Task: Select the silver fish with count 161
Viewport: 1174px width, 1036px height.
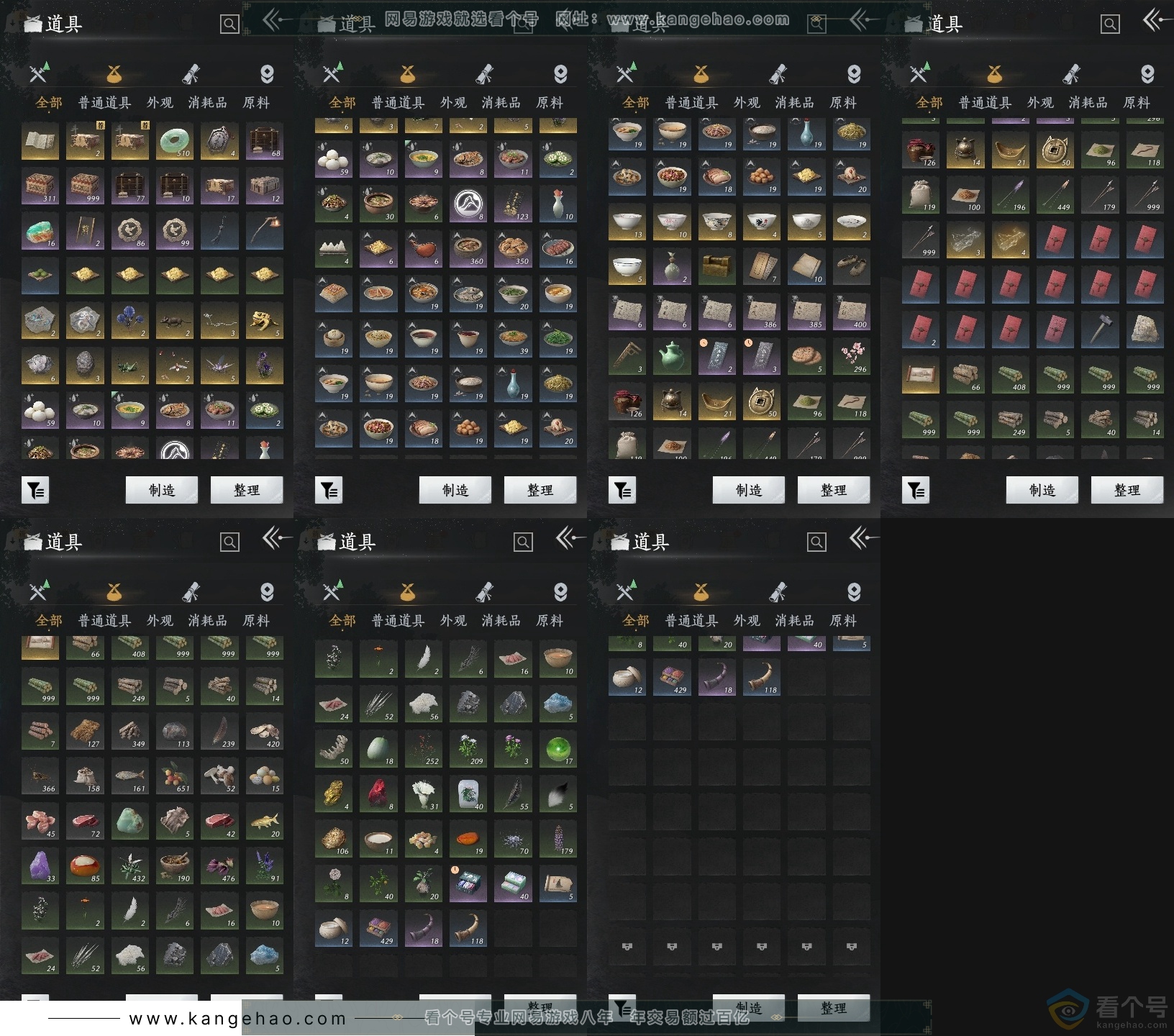Action: coord(130,776)
